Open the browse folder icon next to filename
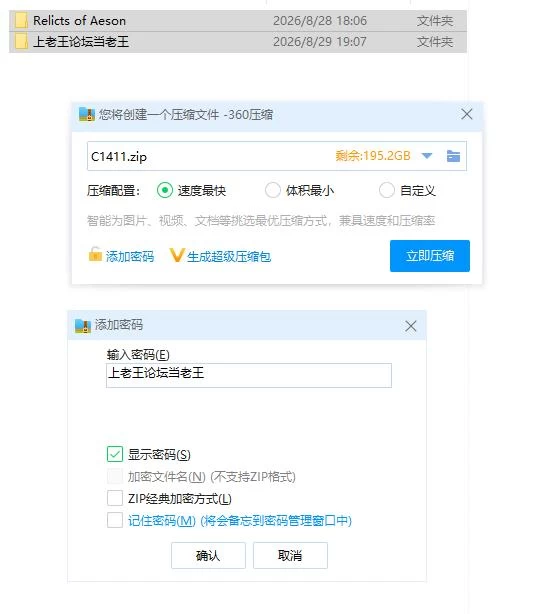The height and width of the screenshot is (614, 548). [x=453, y=156]
